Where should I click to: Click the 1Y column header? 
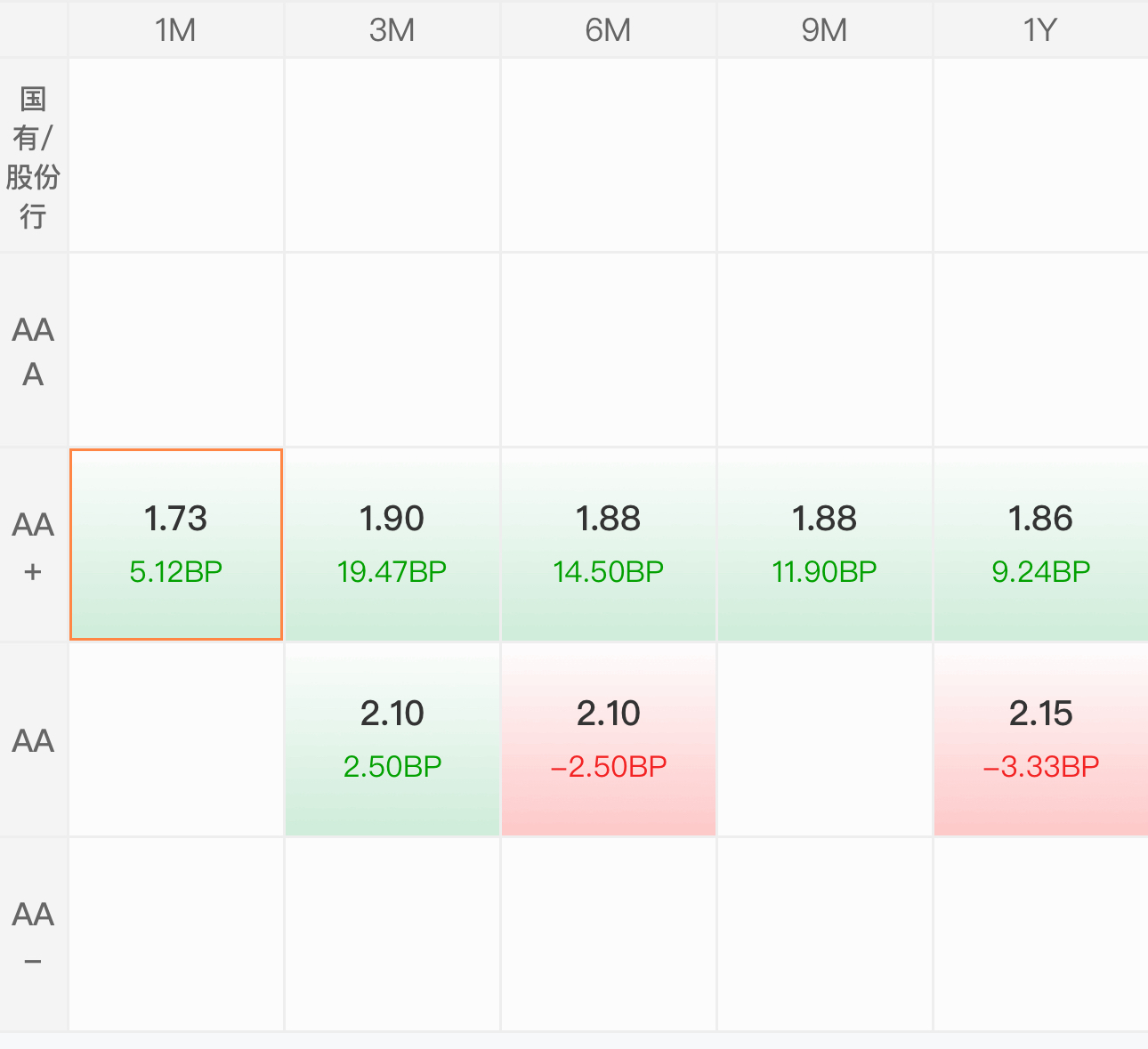point(1040,30)
